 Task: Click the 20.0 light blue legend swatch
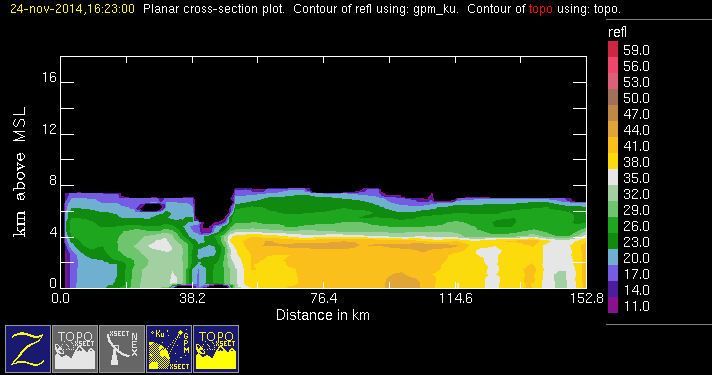[613, 257]
